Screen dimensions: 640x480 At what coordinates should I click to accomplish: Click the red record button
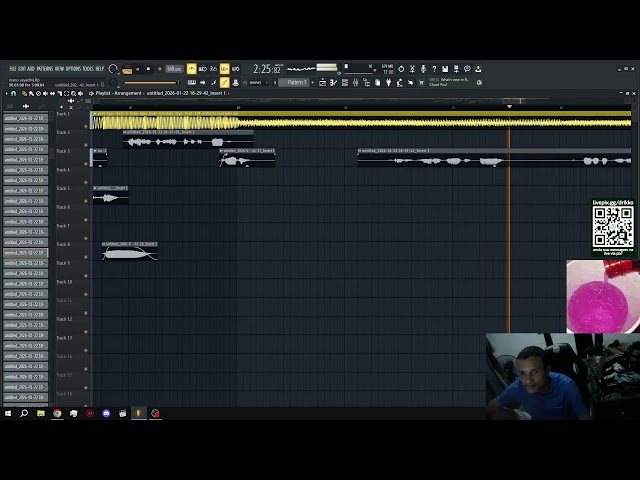point(160,69)
